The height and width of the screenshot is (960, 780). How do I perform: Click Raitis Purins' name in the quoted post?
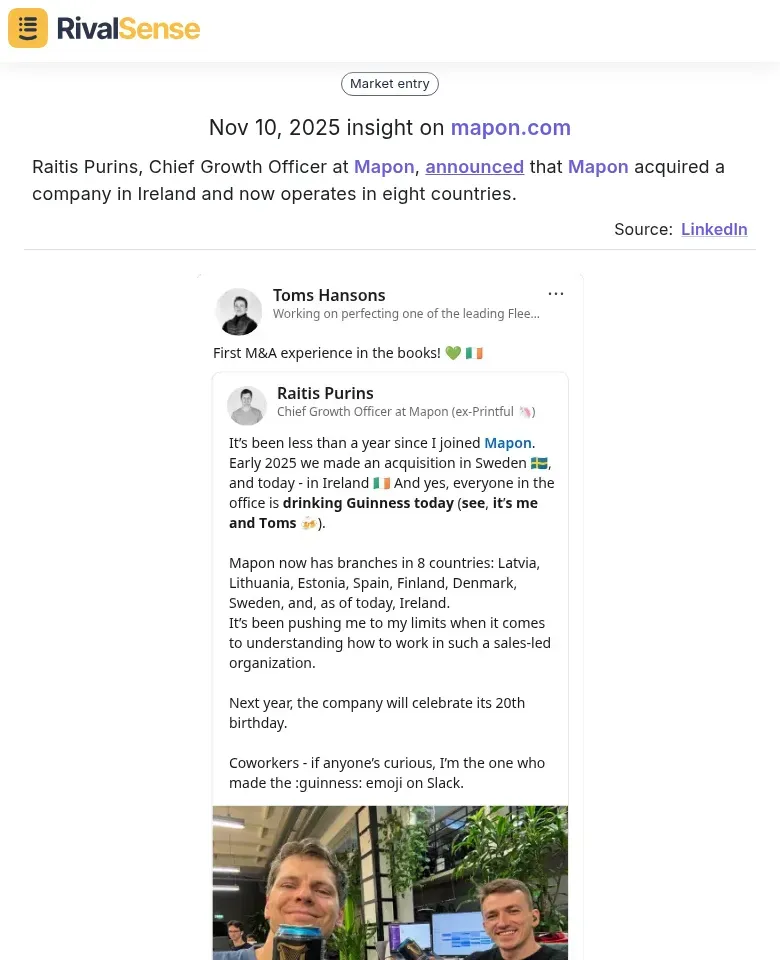(x=325, y=392)
